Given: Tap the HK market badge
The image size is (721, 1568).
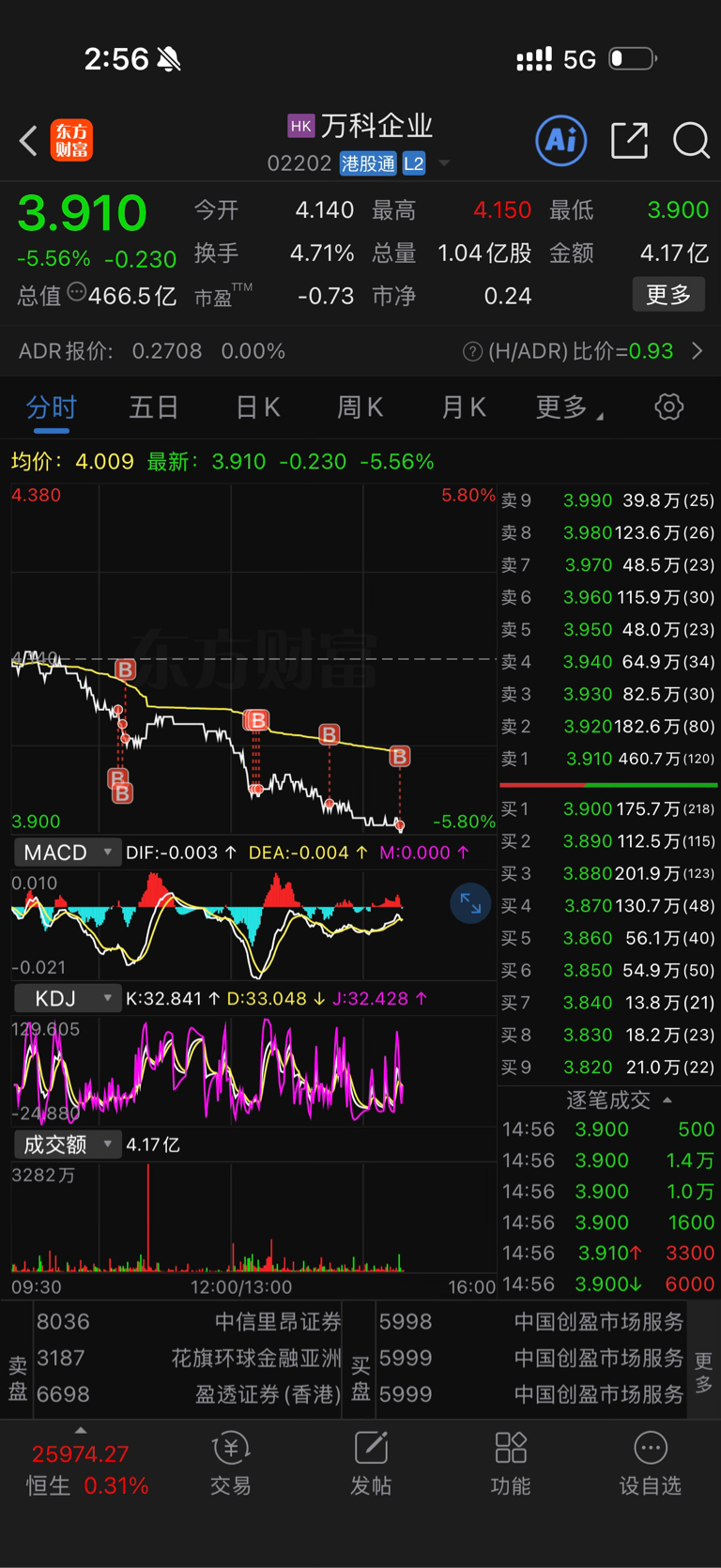Looking at the screenshot, I should pos(300,126).
